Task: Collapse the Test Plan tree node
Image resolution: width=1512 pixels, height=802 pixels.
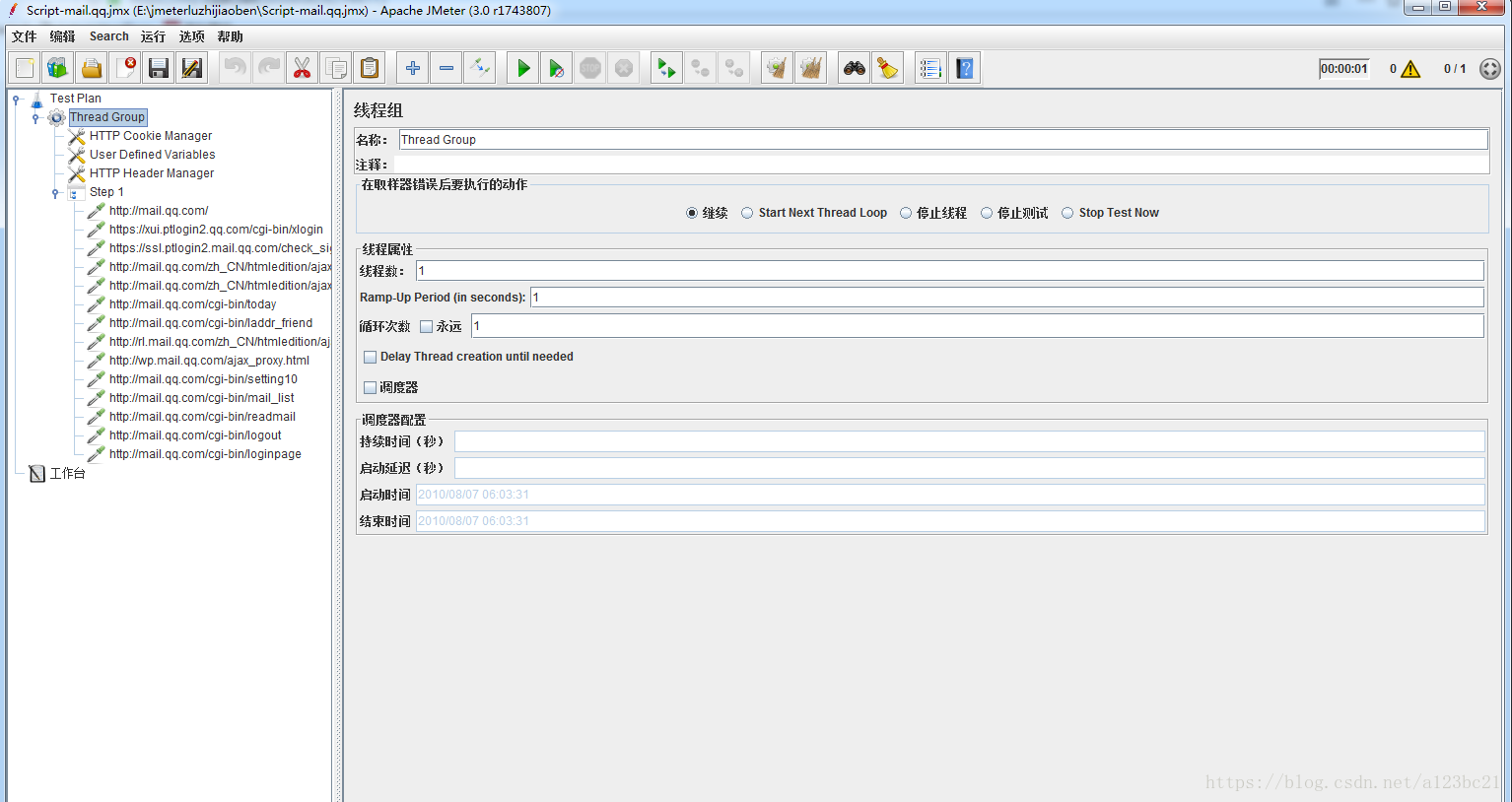Action: point(16,99)
